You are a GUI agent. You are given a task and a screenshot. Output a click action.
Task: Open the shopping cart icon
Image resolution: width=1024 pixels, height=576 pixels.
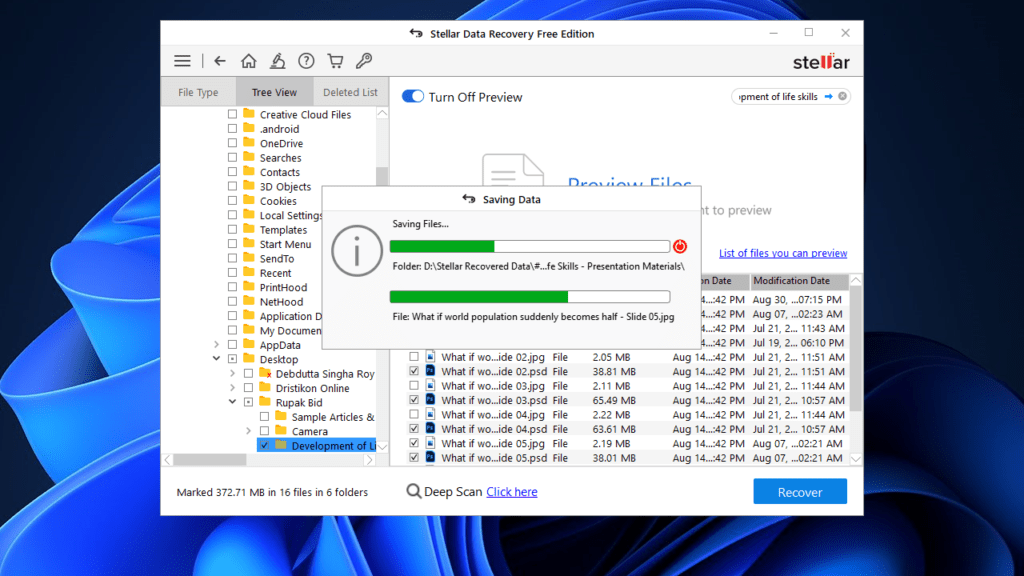coord(335,61)
